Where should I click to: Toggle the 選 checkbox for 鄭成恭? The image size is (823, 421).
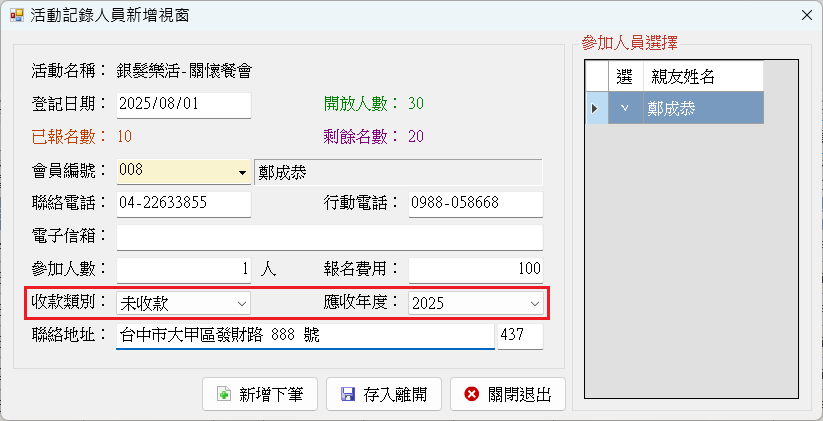(625, 108)
